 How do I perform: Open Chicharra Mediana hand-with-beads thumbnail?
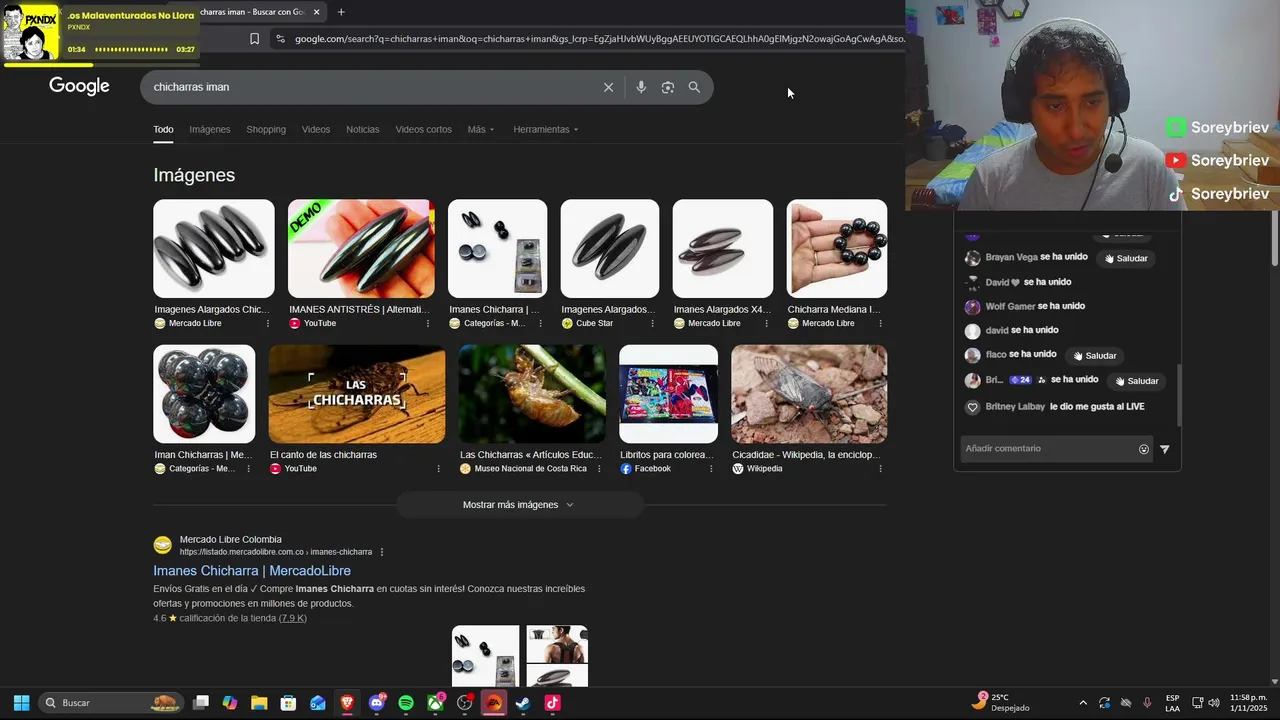[x=837, y=248]
